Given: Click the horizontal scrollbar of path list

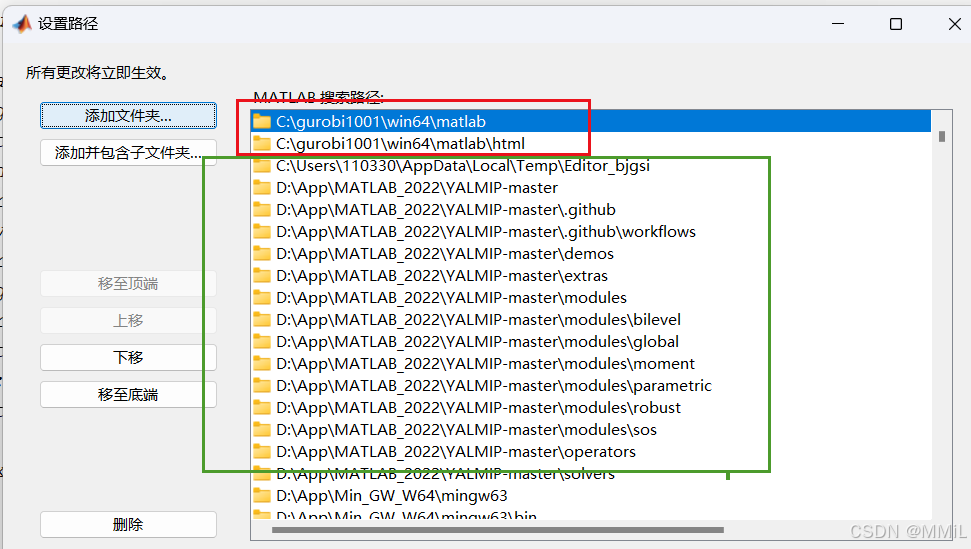Looking at the screenshot, I should pyautogui.click(x=498, y=530).
